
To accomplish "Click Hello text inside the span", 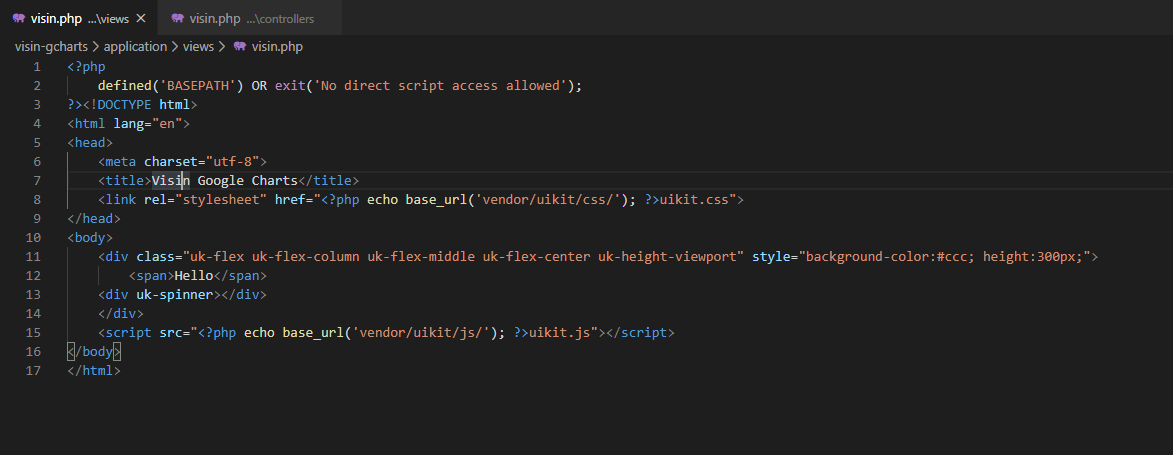I will 194,276.
